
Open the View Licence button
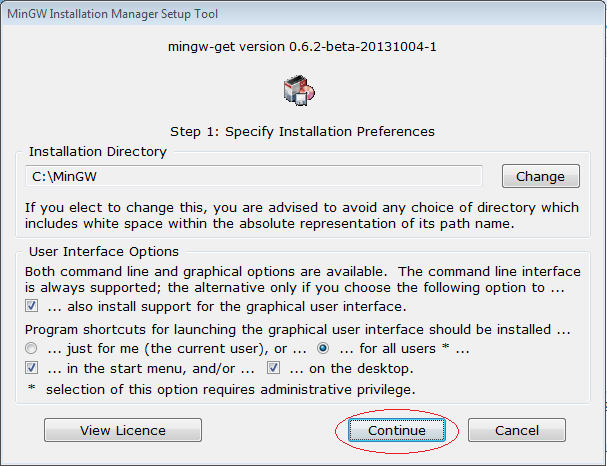123,430
